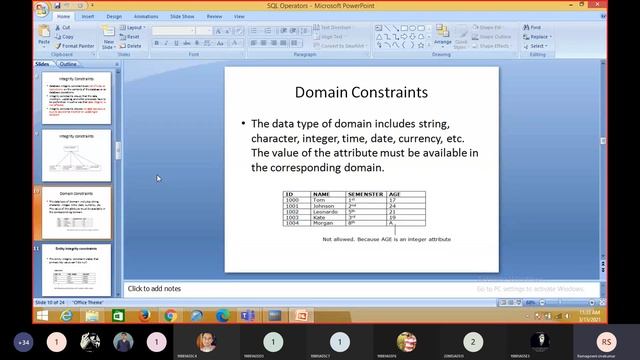
Task: Click the Increase List Level button
Action: coord(293,31)
